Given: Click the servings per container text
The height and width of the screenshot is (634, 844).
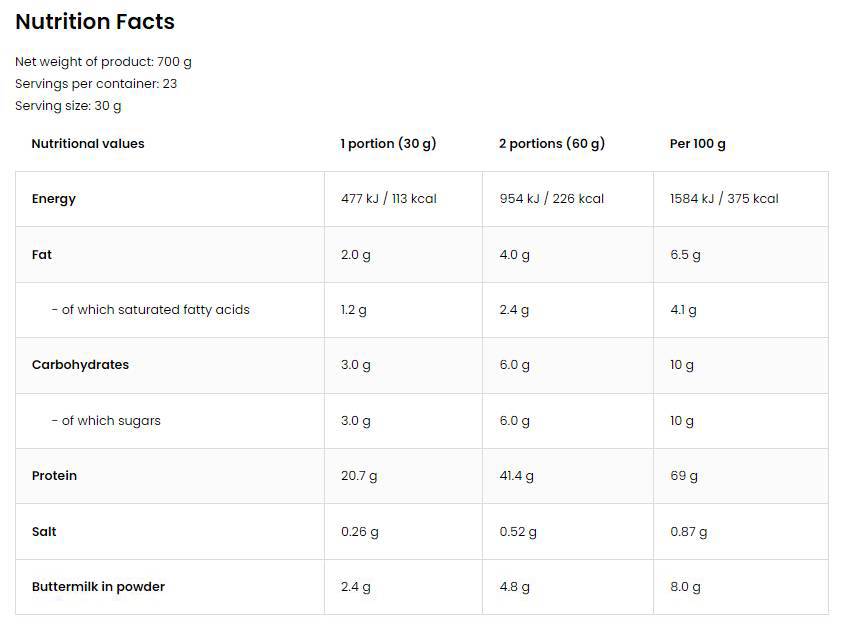Looking at the screenshot, I should [x=96, y=84].
